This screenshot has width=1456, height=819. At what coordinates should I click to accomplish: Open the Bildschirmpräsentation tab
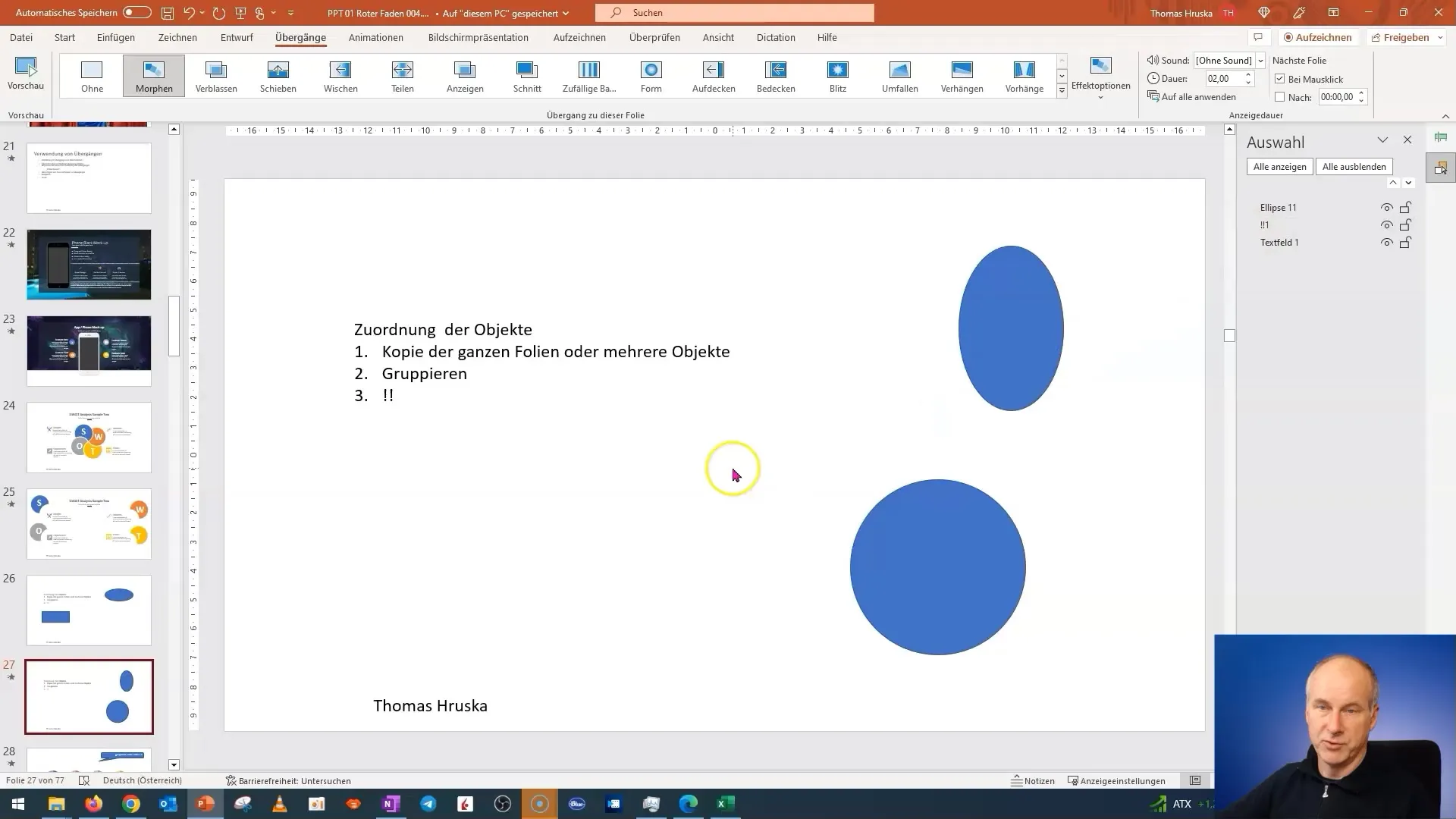(479, 37)
